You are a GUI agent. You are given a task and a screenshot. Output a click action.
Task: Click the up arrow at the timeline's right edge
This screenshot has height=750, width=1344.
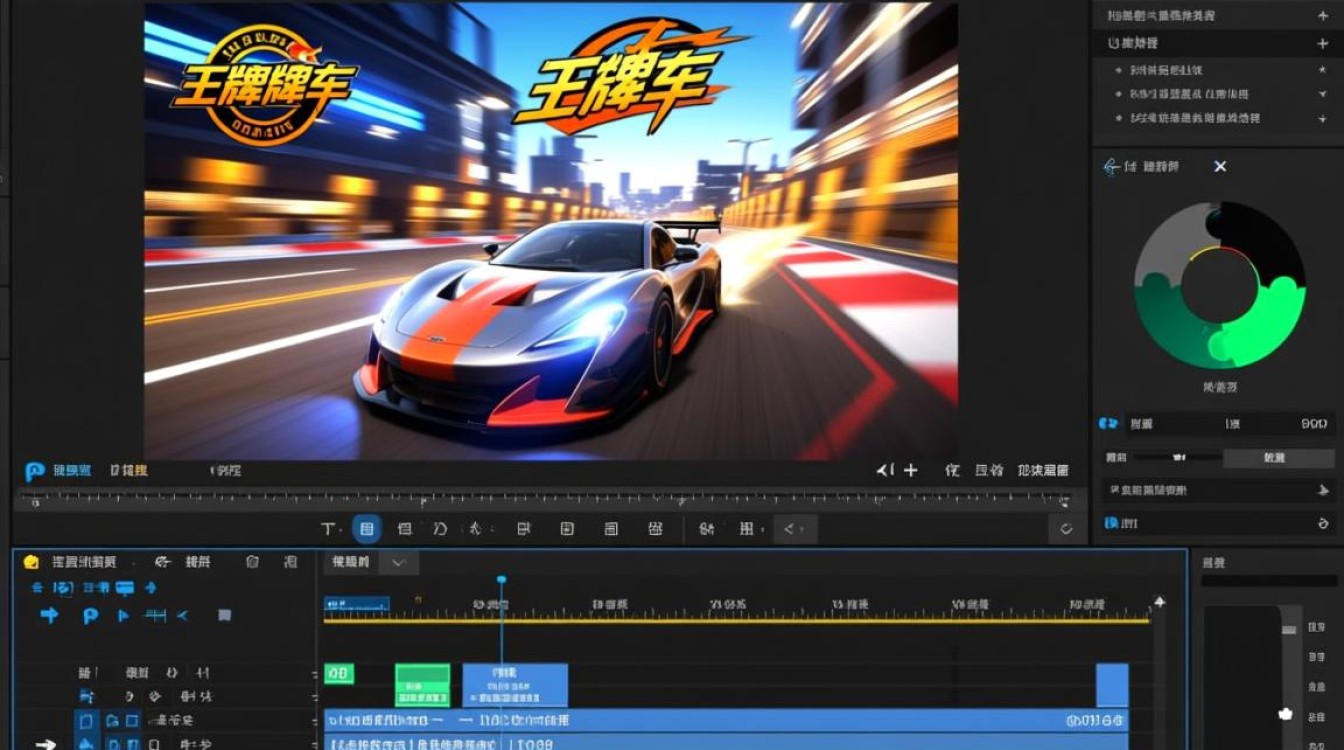click(x=1159, y=601)
